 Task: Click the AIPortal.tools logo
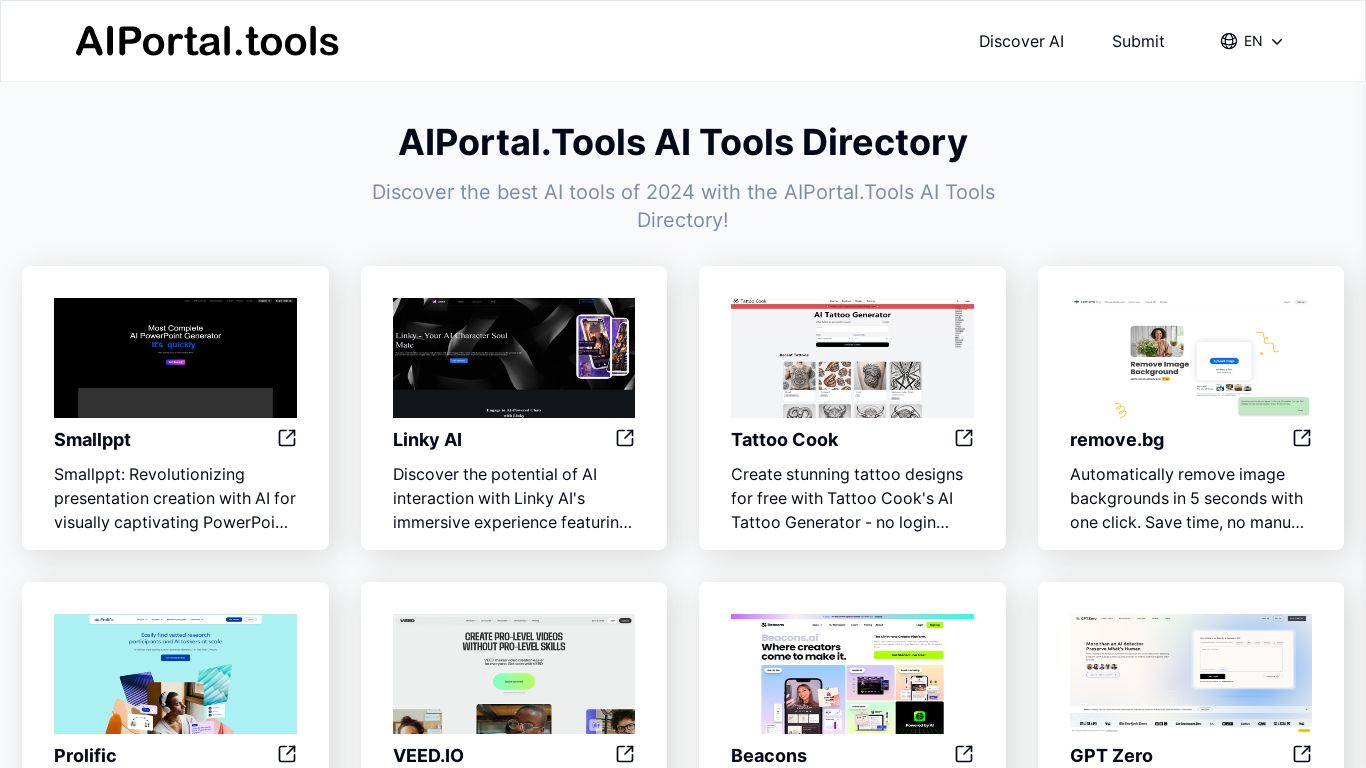207,41
